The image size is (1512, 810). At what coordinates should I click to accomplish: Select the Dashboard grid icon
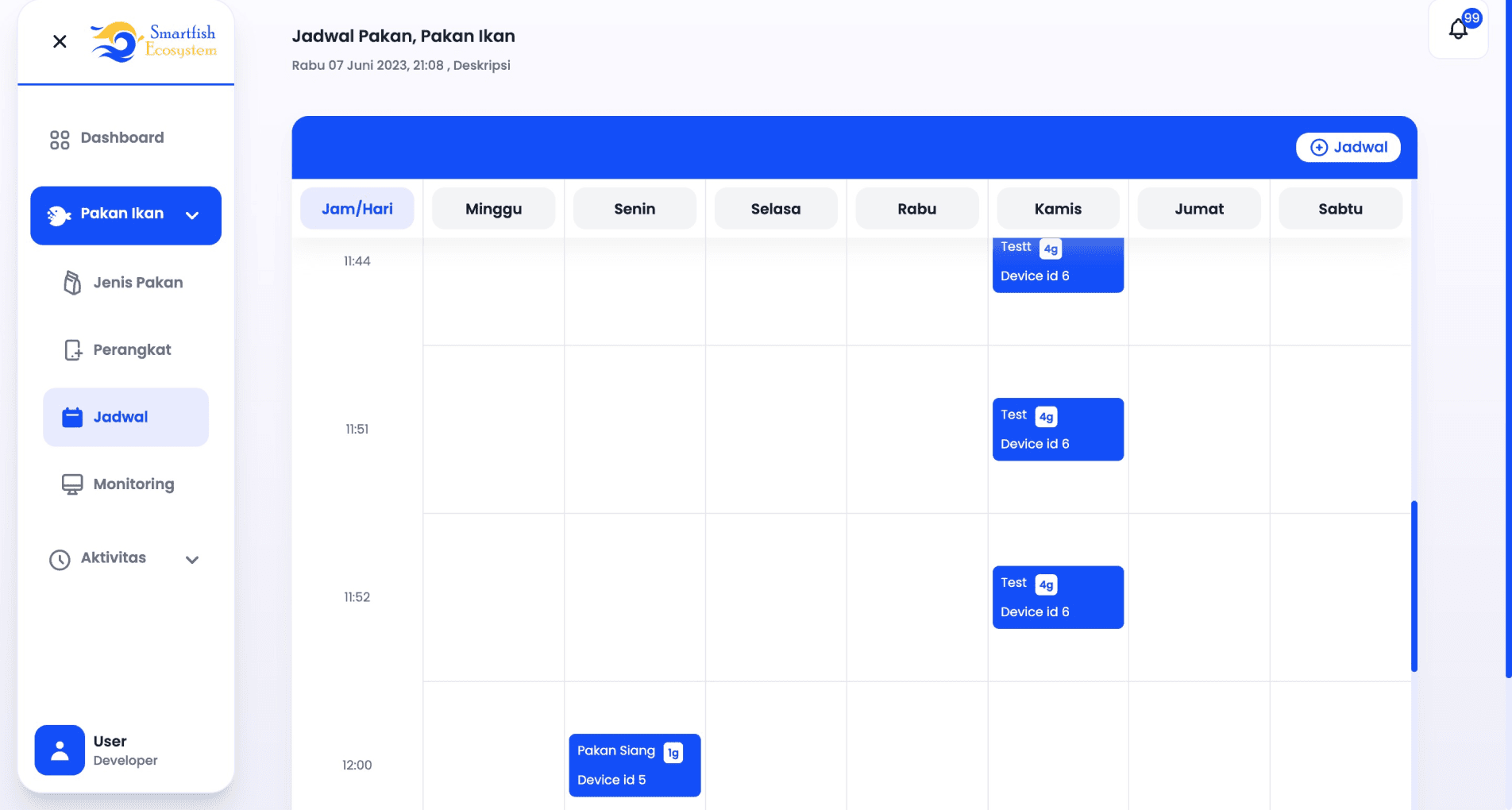coord(59,138)
